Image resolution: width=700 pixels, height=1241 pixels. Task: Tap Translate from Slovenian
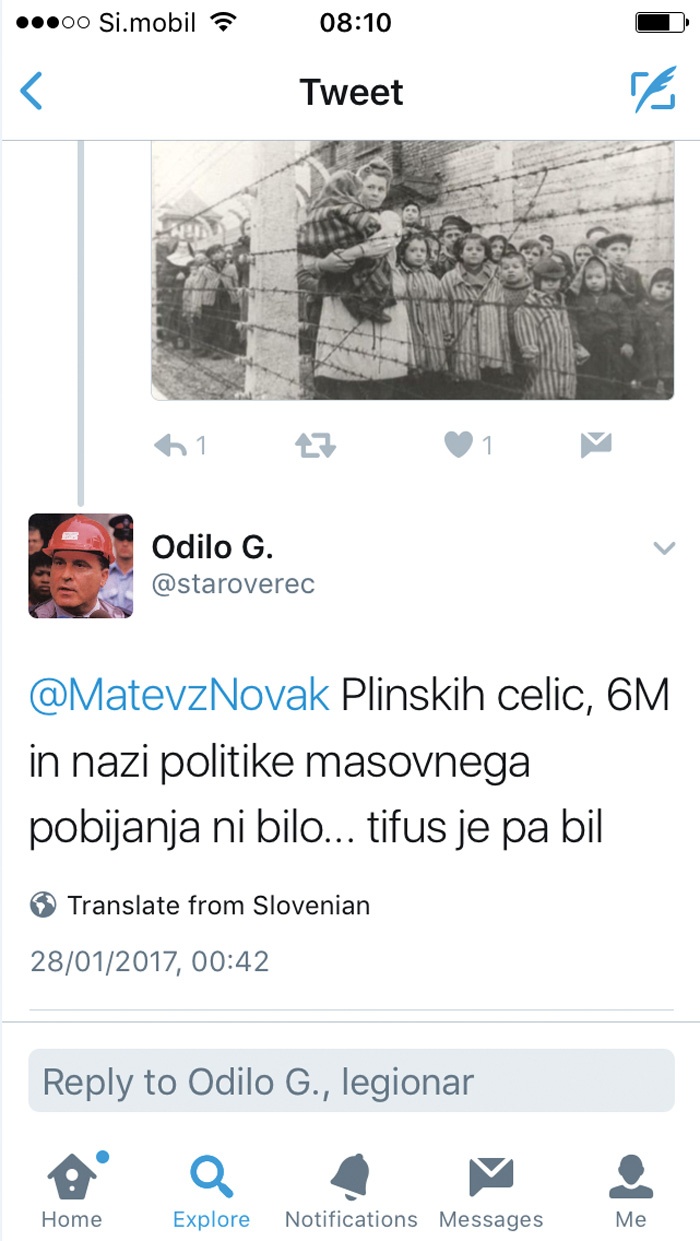pyautogui.click(x=217, y=906)
